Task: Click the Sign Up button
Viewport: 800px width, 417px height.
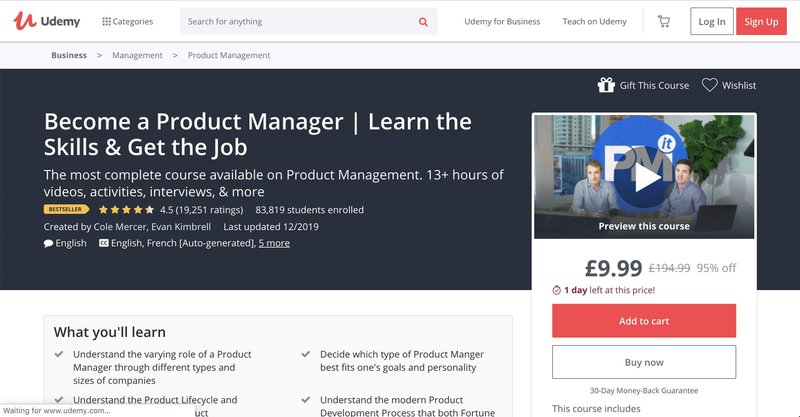Action: (x=761, y=21)
